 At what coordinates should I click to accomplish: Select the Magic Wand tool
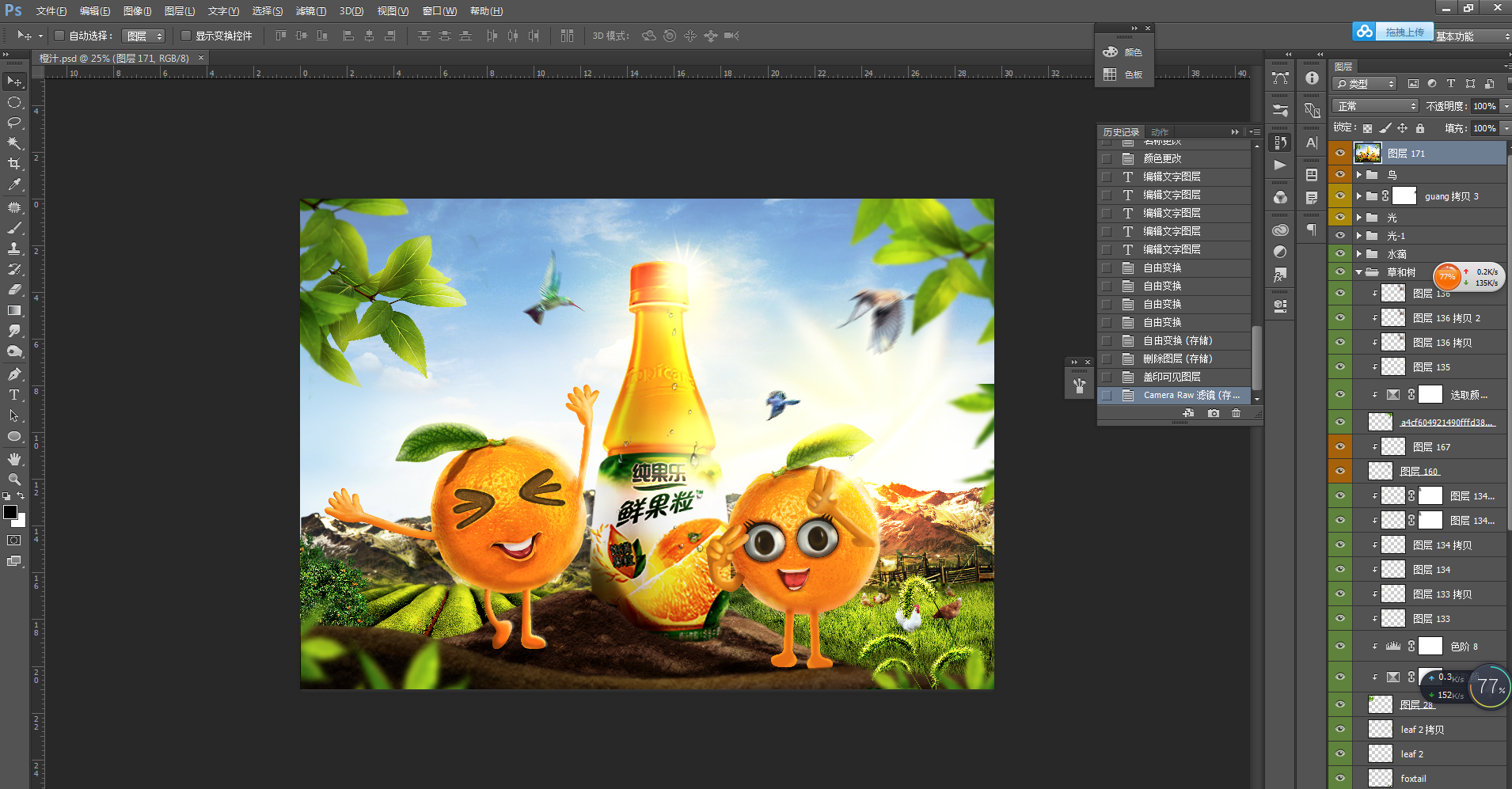(x=14, y=143)
